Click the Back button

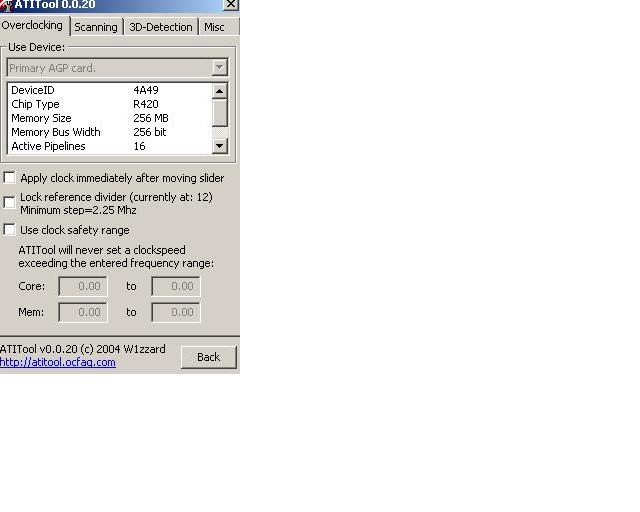209,357
